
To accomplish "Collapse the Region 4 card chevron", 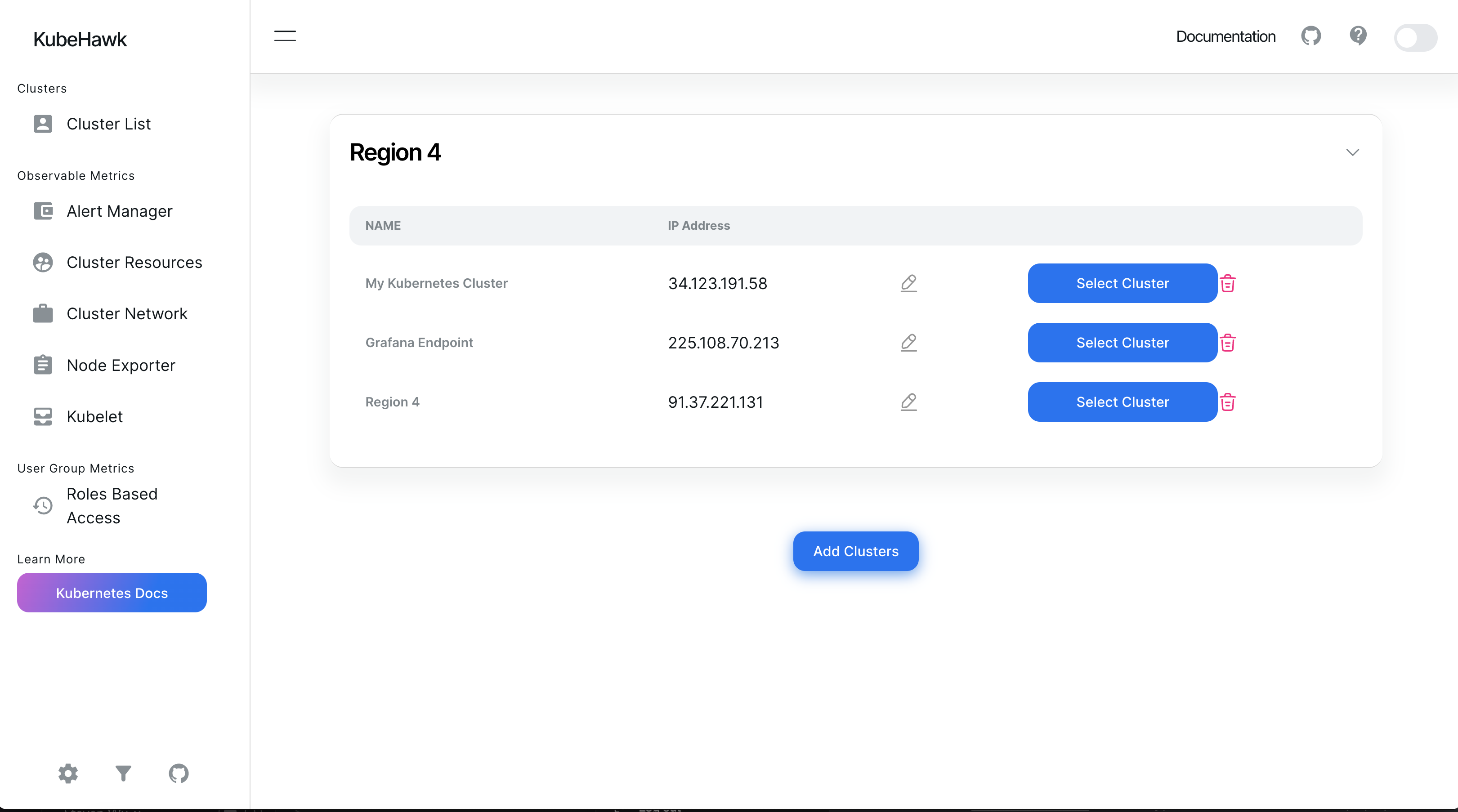I will pyautogui.click(x=1352, y=152).
